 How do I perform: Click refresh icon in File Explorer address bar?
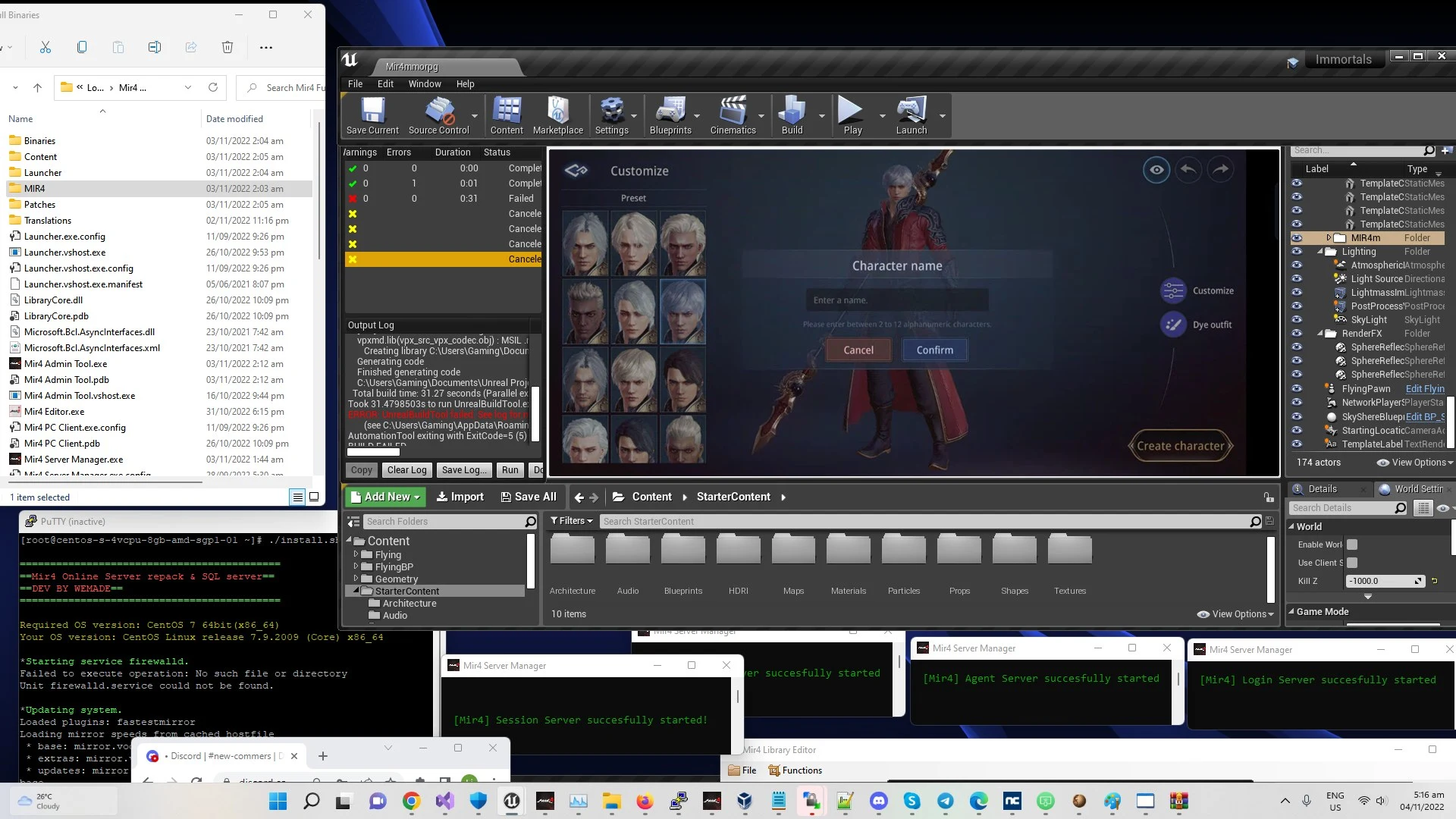(213, 87)
